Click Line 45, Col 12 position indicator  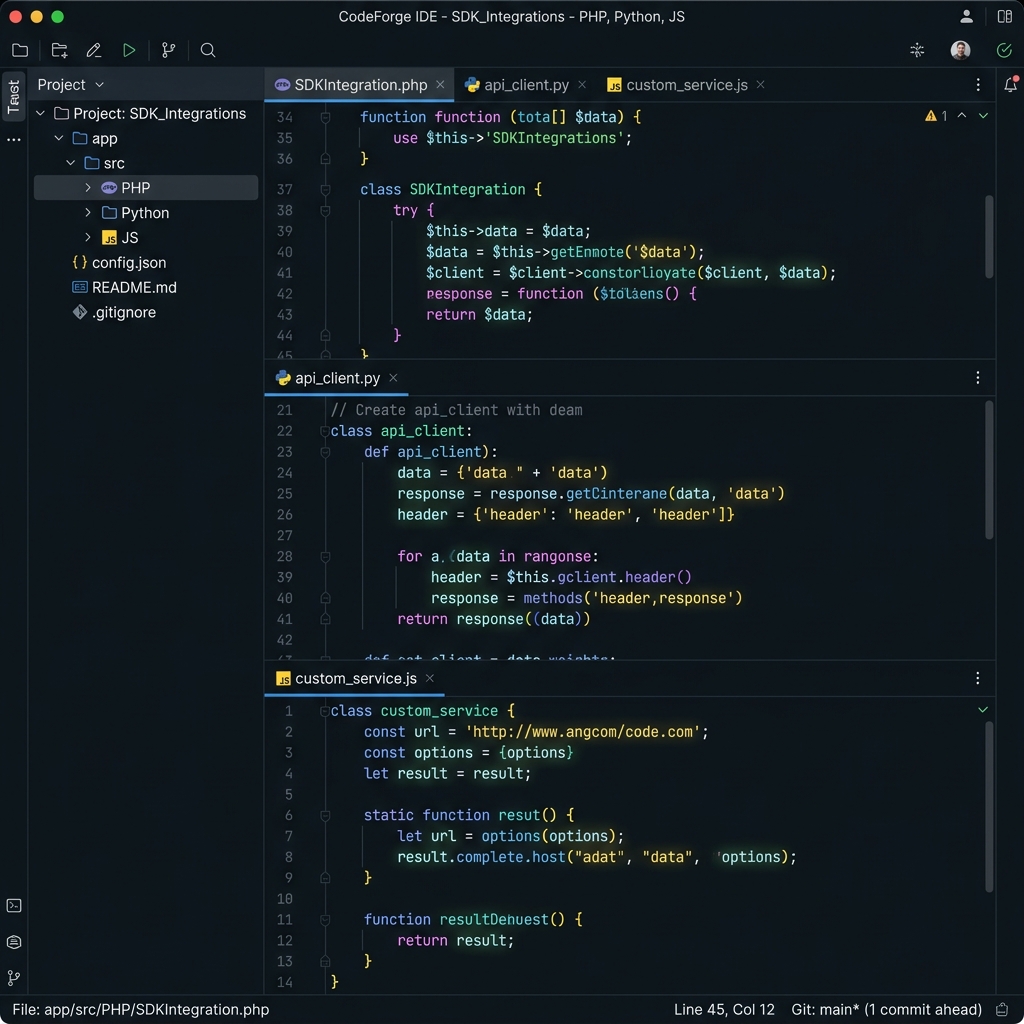[724, 1010]
